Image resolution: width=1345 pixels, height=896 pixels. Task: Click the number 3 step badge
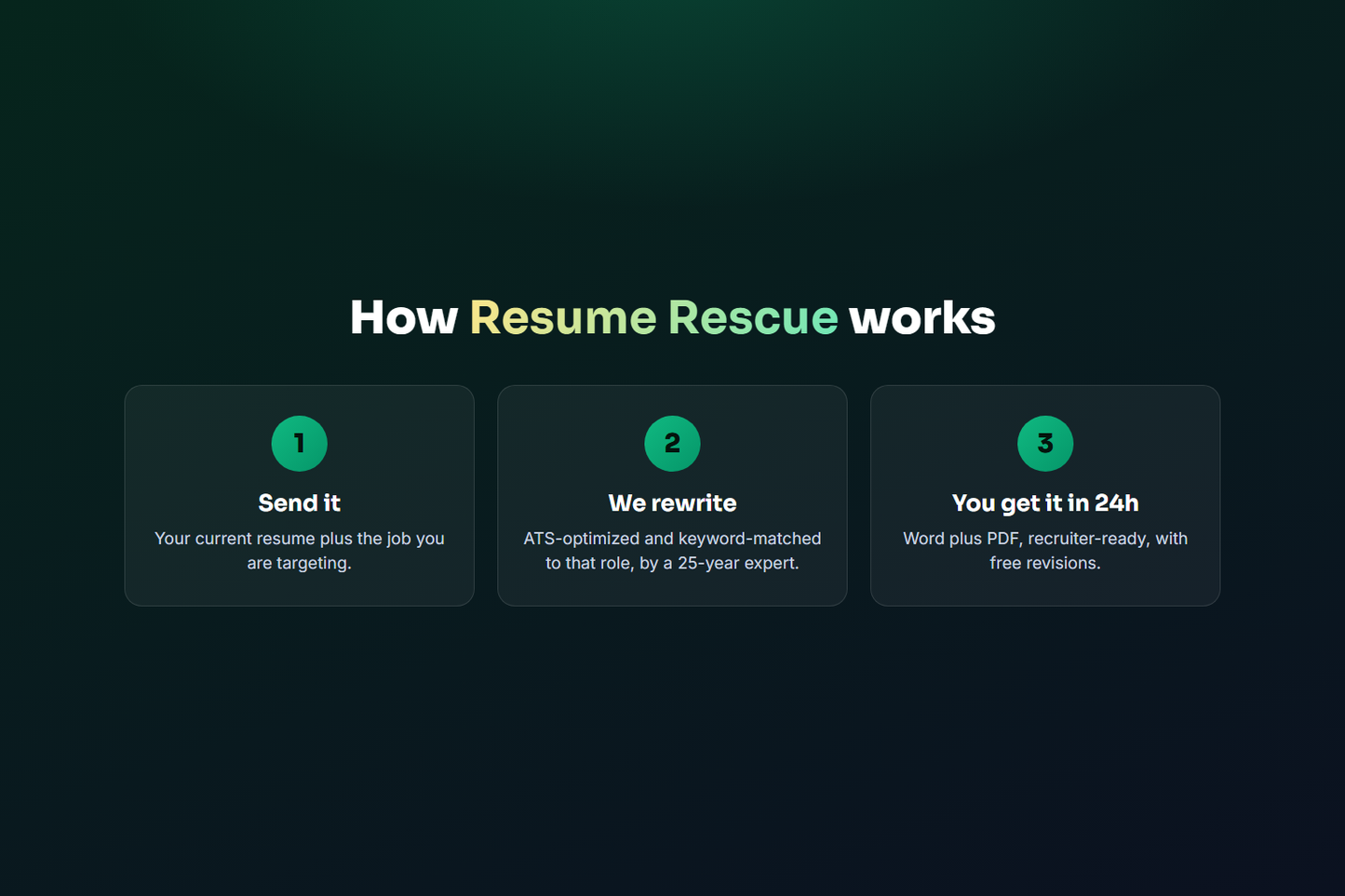pos(1045,444)
